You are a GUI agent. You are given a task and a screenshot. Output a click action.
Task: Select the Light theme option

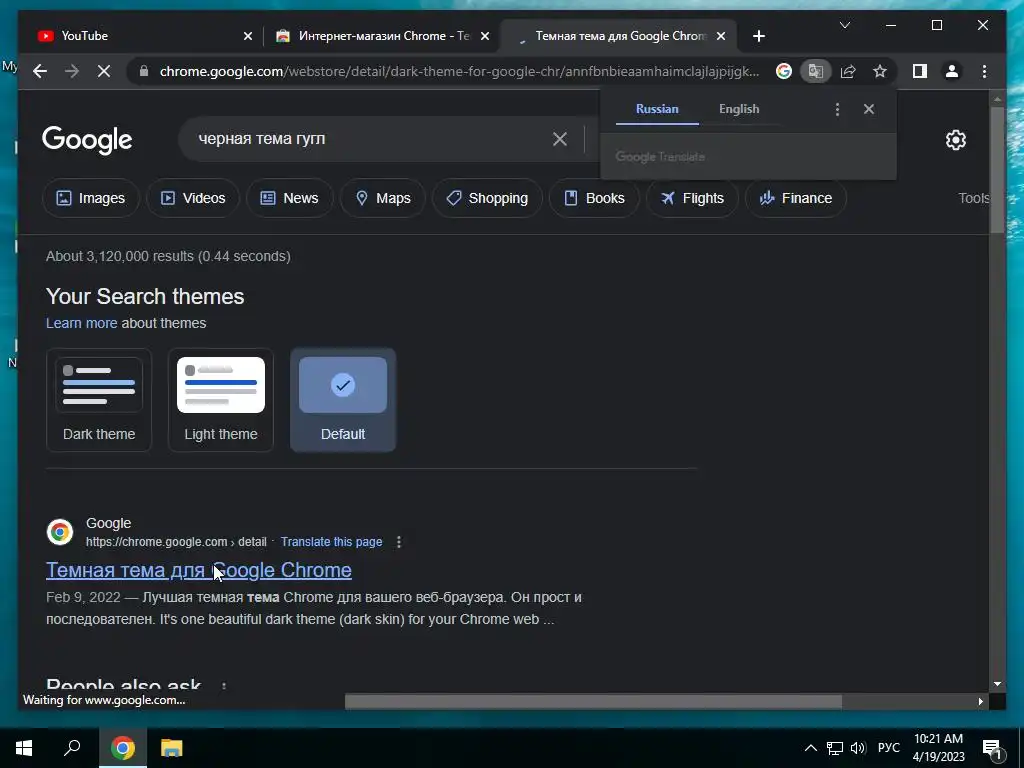tap(221, 400)
